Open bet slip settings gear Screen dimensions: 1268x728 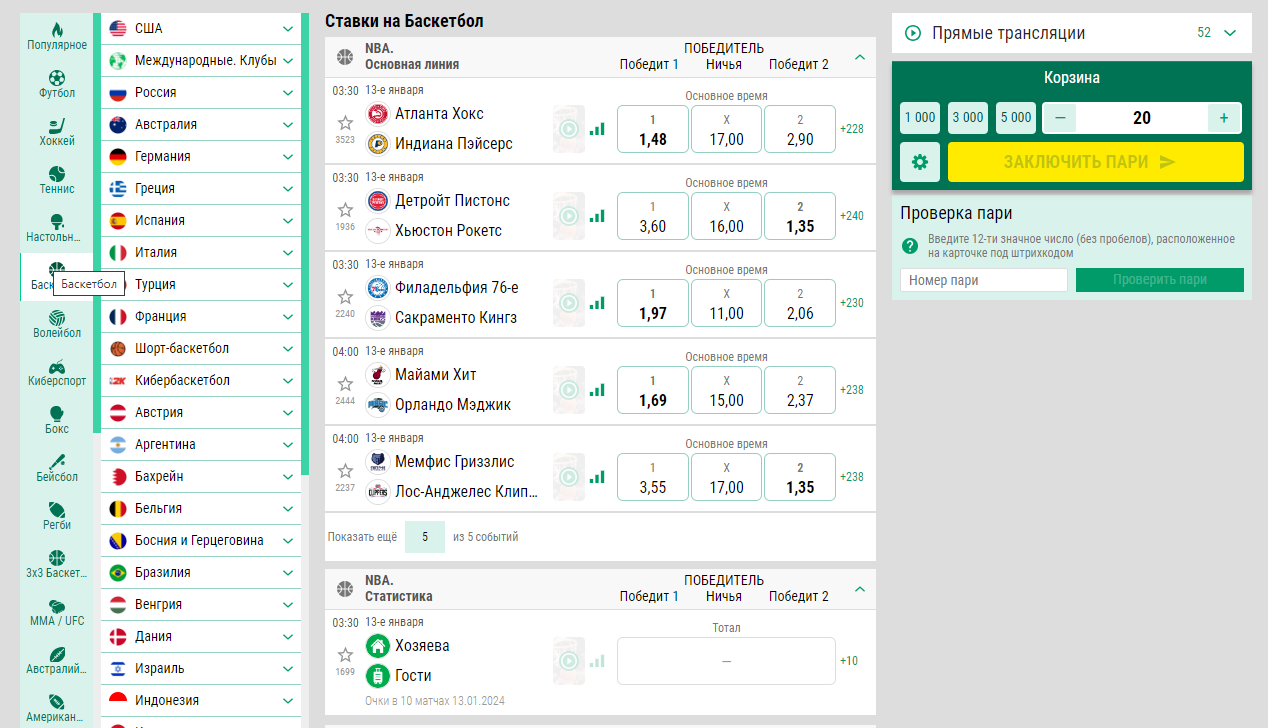click(920, 162)
